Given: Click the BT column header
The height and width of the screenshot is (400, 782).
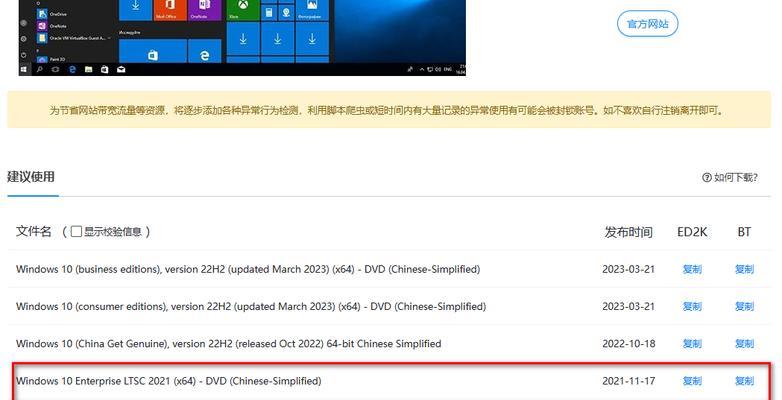Looking at the screenshot, I should coord(744,232).
